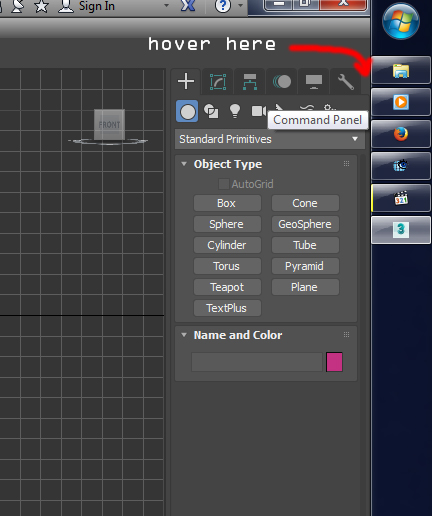Switch to the Modify panel tab
The width and height of the screenshot is (432, 516).
coord(218,82)
